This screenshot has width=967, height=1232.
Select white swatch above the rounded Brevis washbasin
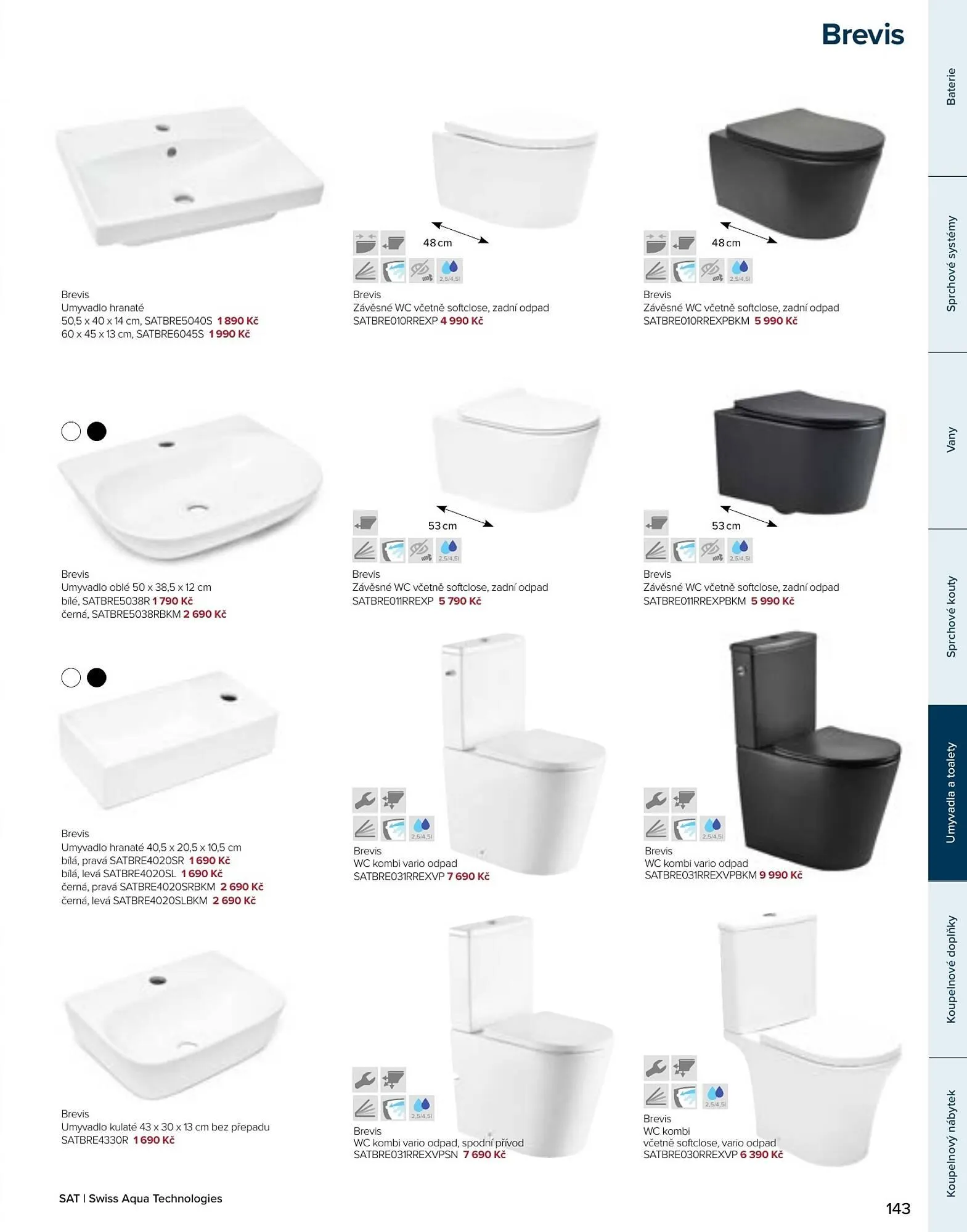(71, 431)
